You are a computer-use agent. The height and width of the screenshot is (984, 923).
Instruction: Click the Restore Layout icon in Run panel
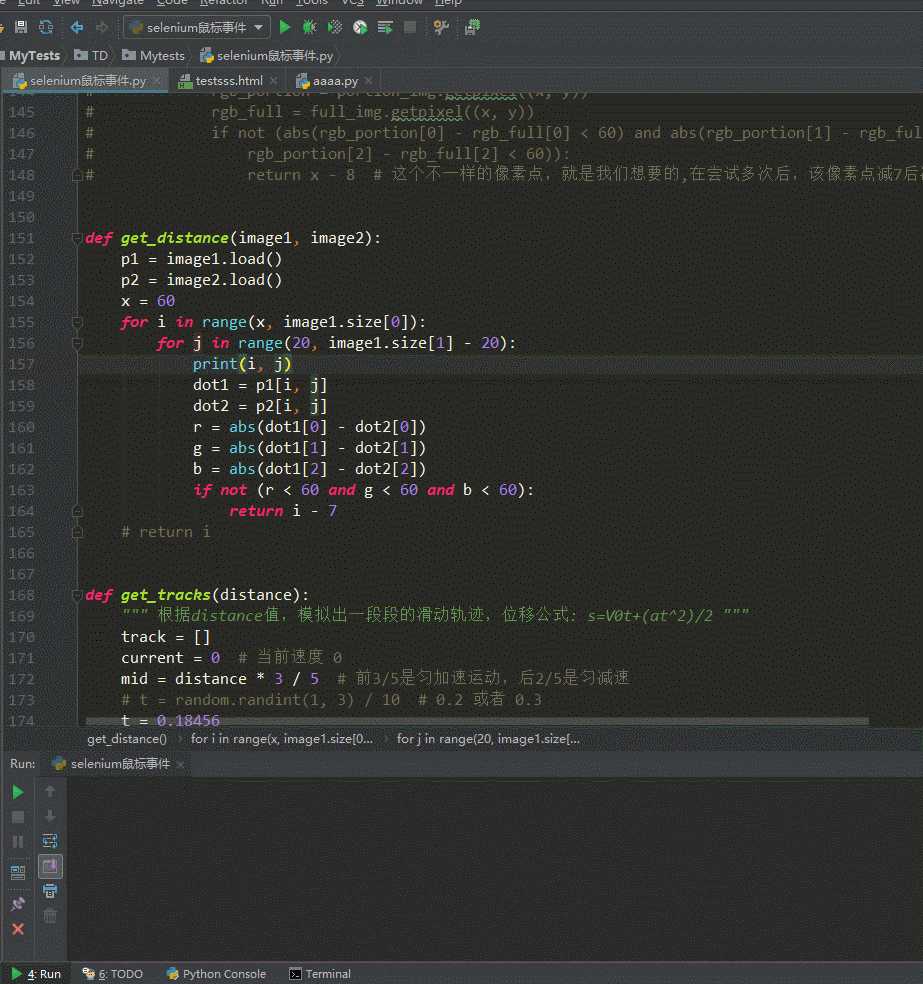[18, 872]
